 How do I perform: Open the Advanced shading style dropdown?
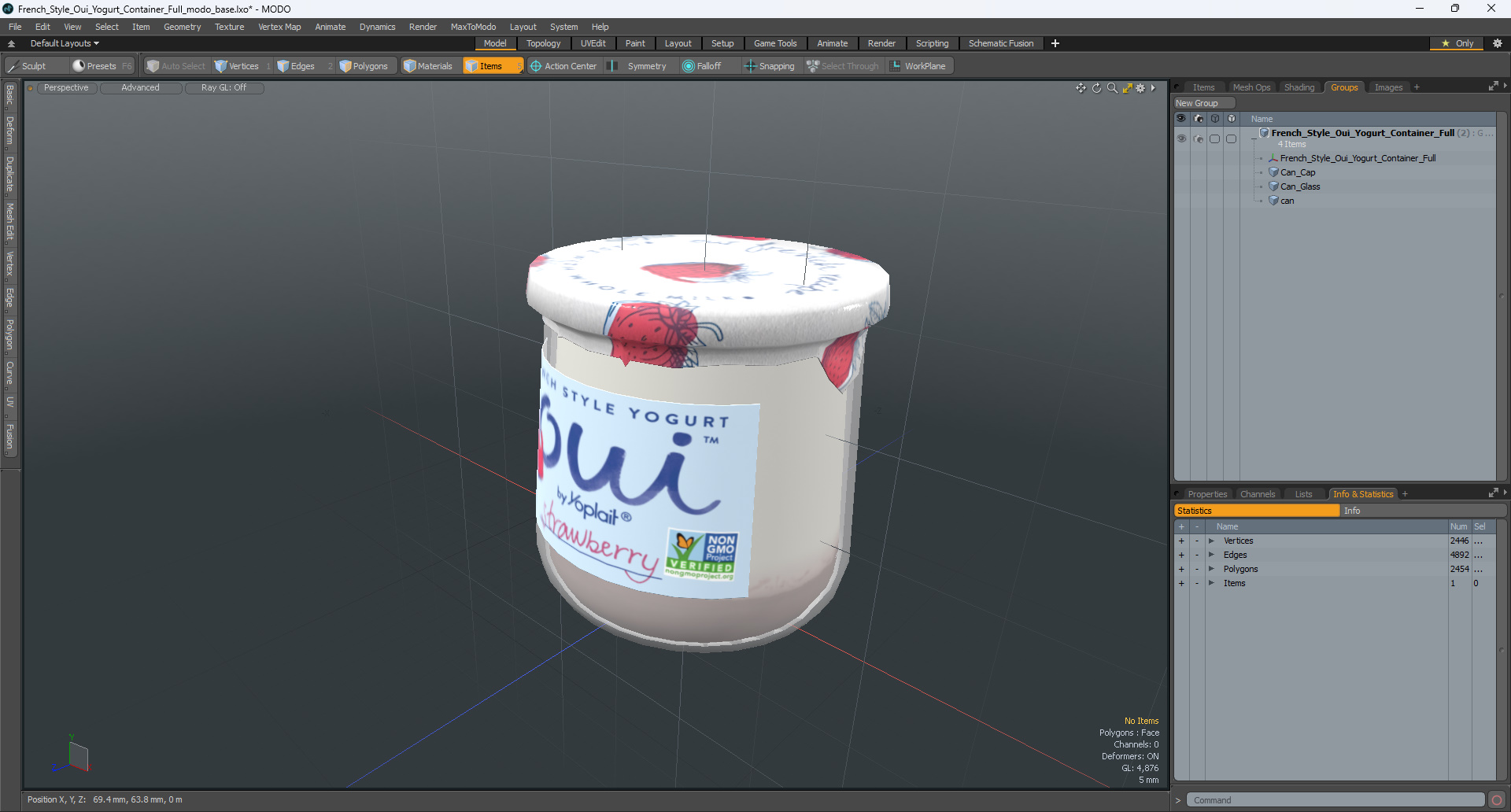coord(140,88)
